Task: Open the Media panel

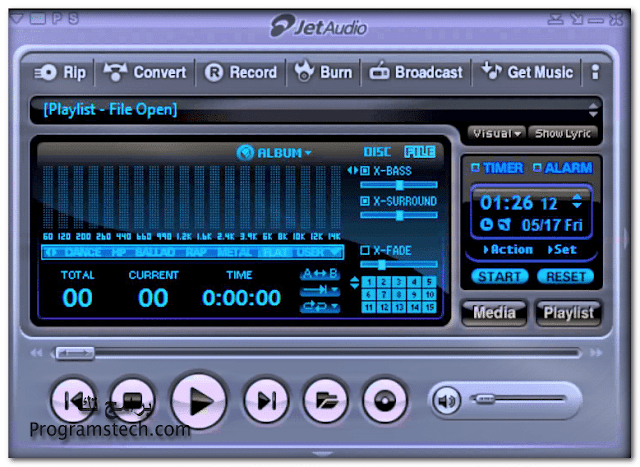Action: point(494,313)
